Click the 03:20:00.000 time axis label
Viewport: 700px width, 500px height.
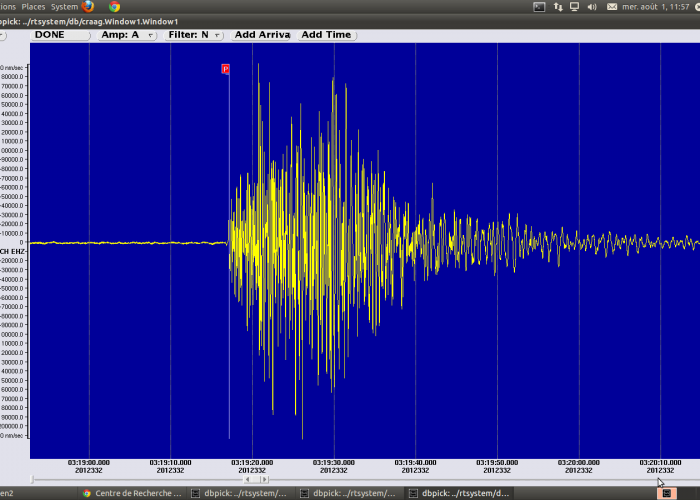(x=579, y=463)
